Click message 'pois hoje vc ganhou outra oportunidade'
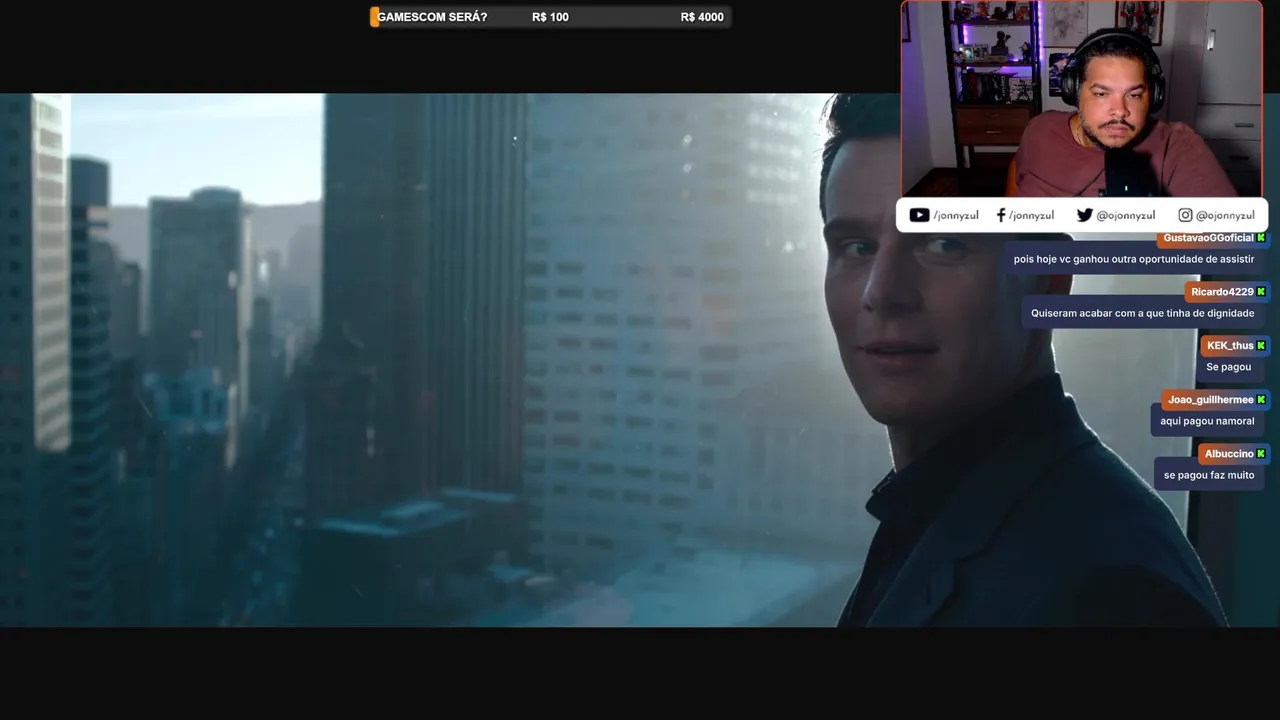Viewport: 1280px width, 720px height. (1134, 259)
